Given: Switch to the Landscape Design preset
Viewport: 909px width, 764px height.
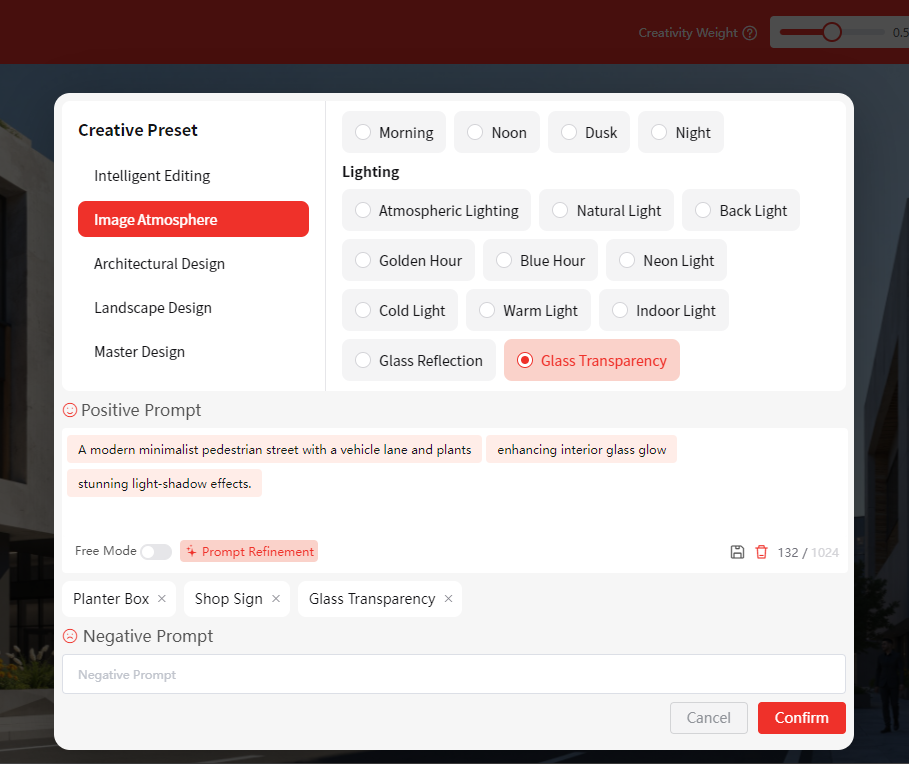Looking at the screenshot, I should [153, 308].
